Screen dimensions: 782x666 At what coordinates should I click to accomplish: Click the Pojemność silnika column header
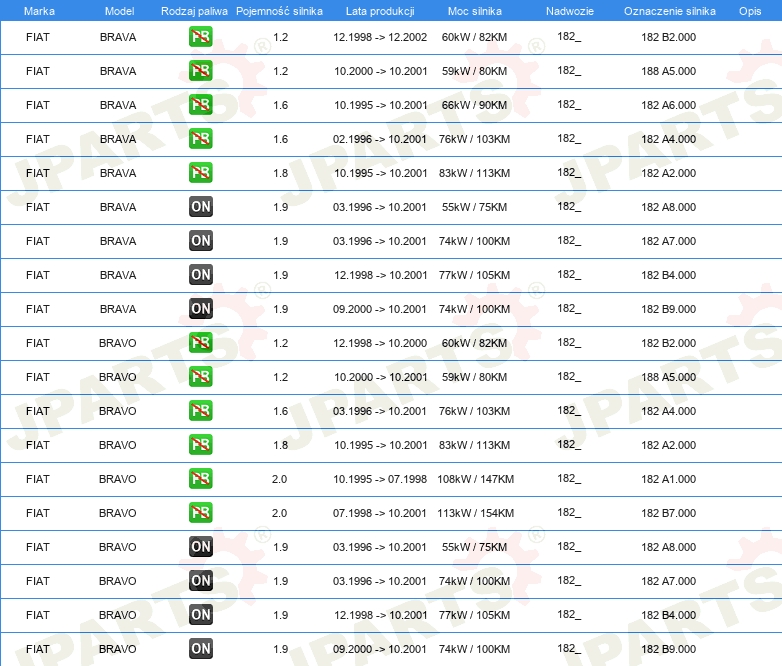tap(279, 11)
